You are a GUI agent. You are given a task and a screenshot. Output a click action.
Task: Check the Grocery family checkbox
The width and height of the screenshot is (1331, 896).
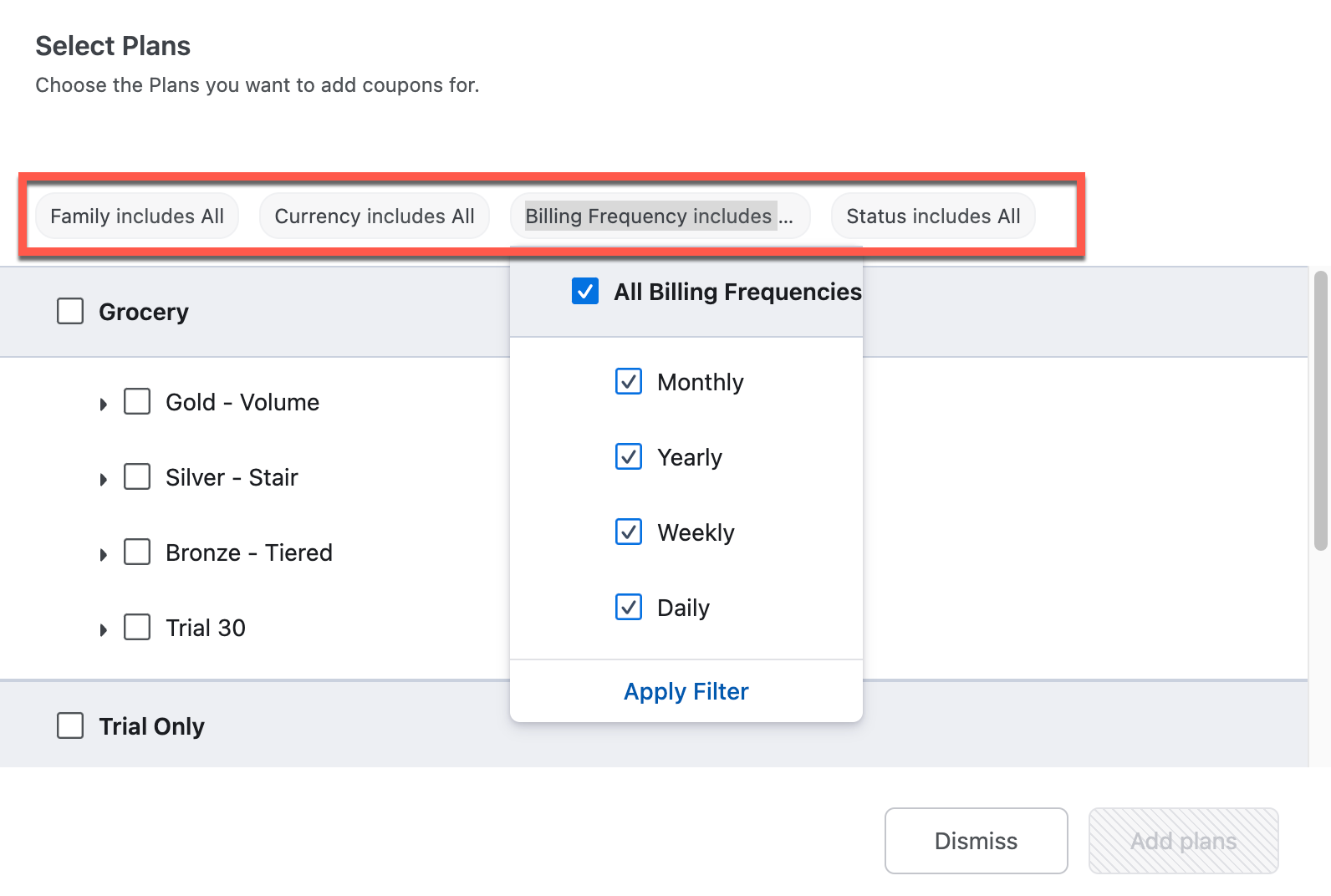click(x=70, y=311)
